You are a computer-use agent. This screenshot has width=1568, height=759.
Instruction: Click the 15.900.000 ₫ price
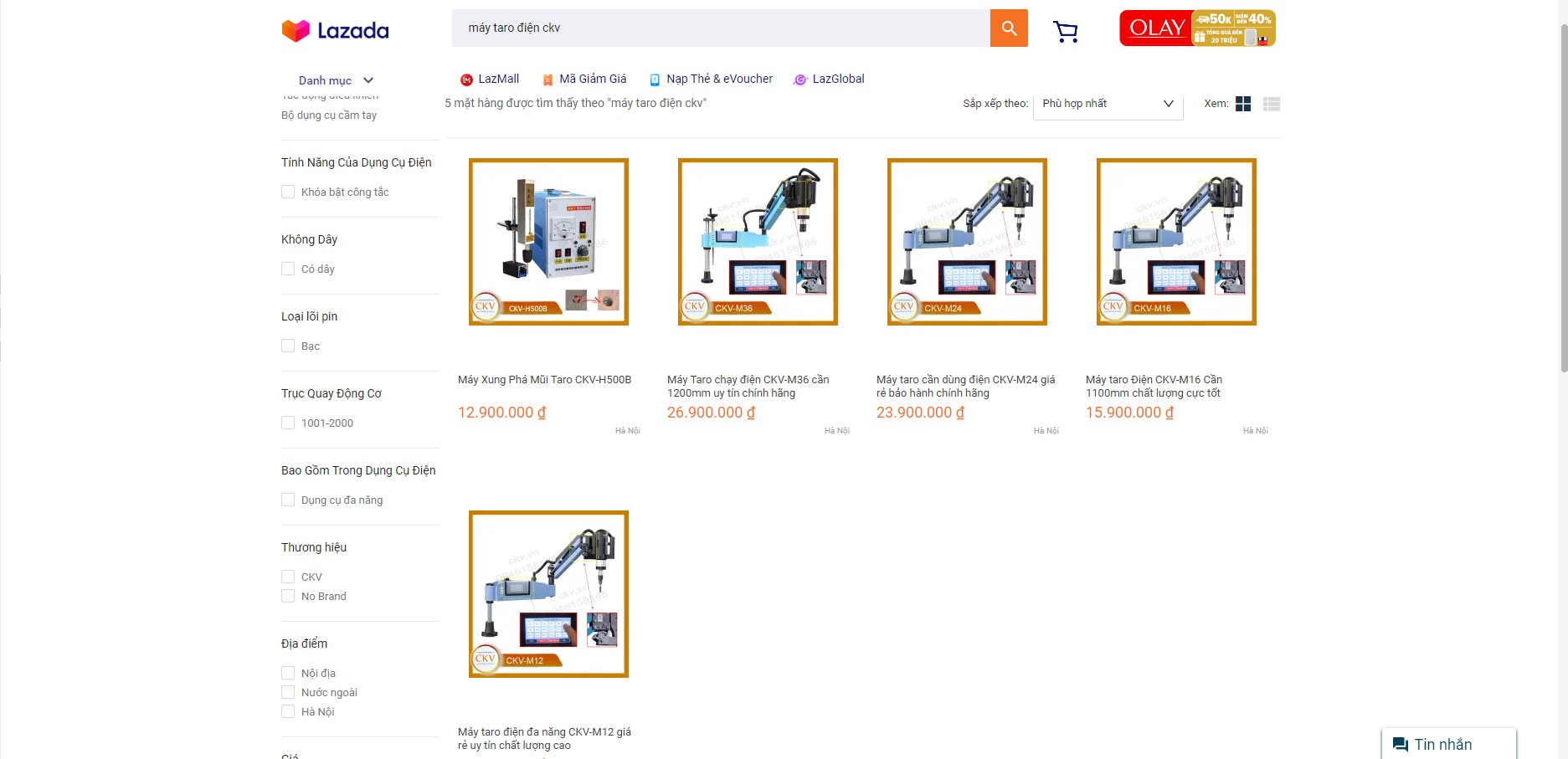(1130, 413)
